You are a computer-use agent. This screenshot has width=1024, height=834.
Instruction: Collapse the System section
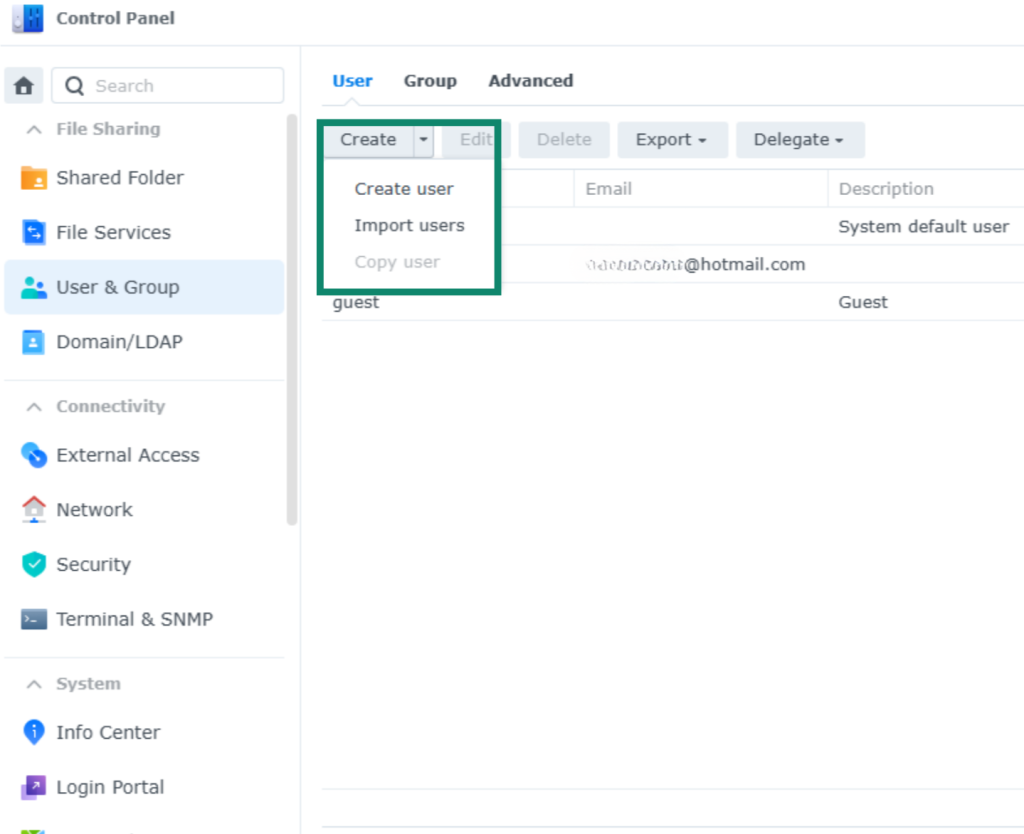tap(34, 684)
